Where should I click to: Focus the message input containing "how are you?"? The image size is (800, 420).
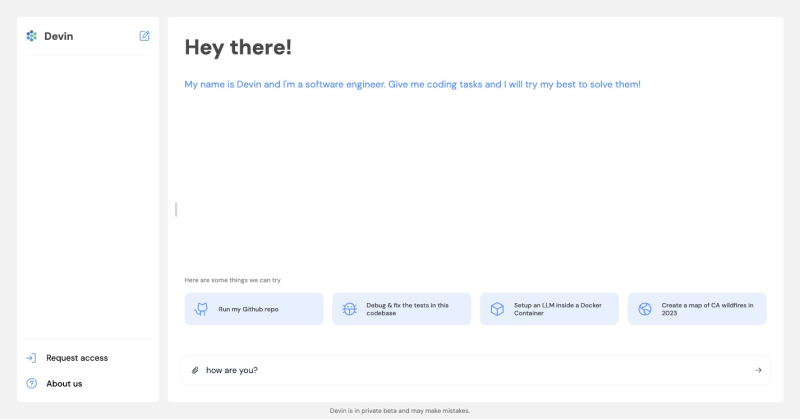470,370
